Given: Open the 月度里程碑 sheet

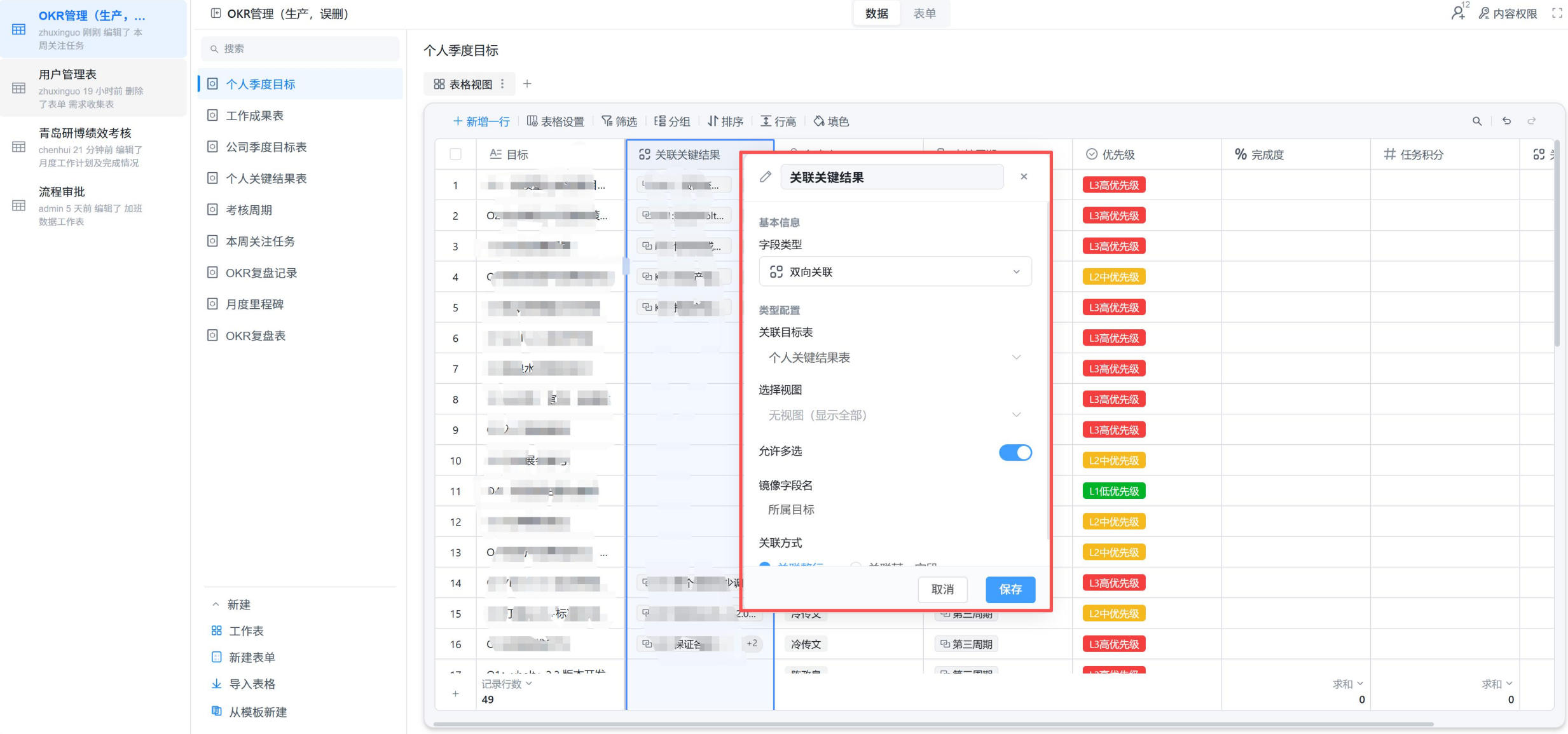Looking at the screenshot, I should pos(300,304).
